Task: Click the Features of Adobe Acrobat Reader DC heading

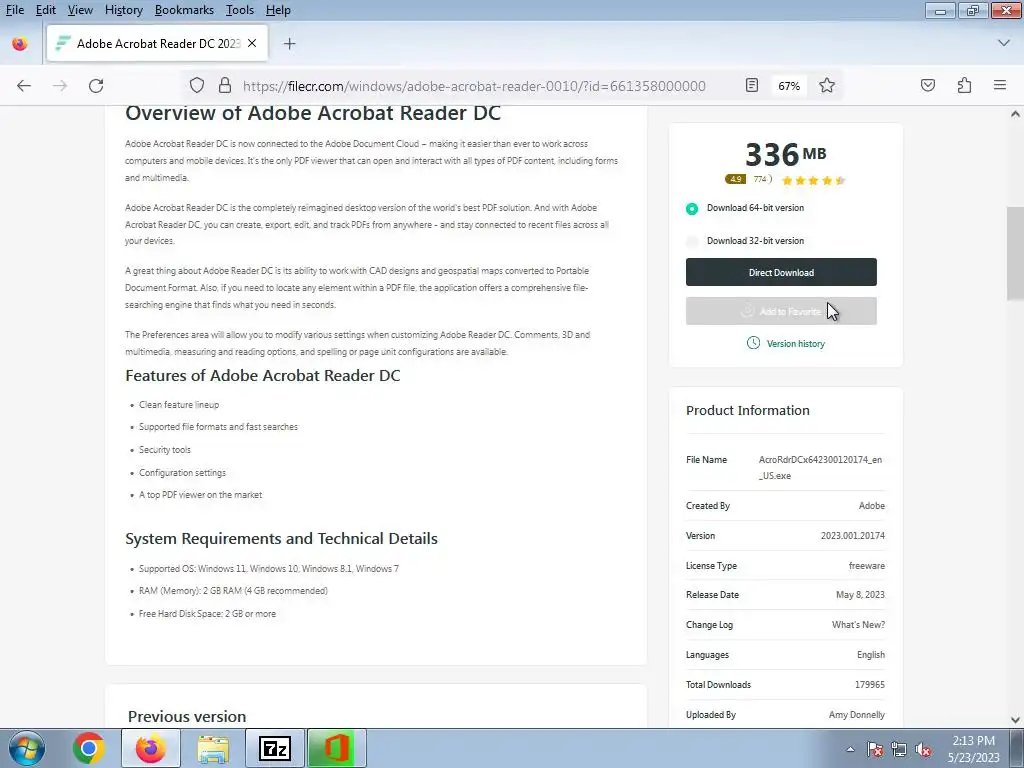Action: pyautogui.click(x=263, y=376)
